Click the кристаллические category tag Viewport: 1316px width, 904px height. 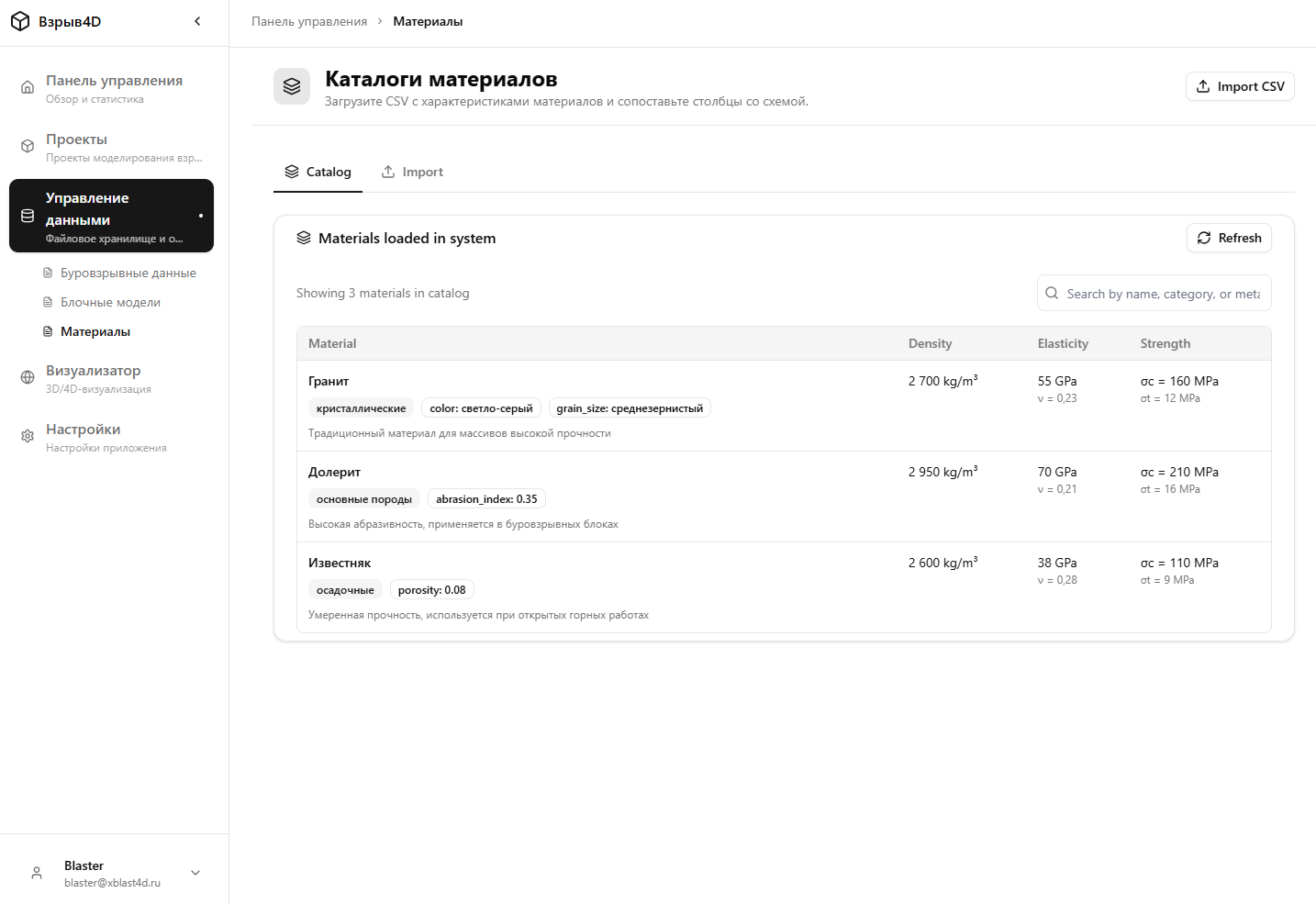point(361,408)
